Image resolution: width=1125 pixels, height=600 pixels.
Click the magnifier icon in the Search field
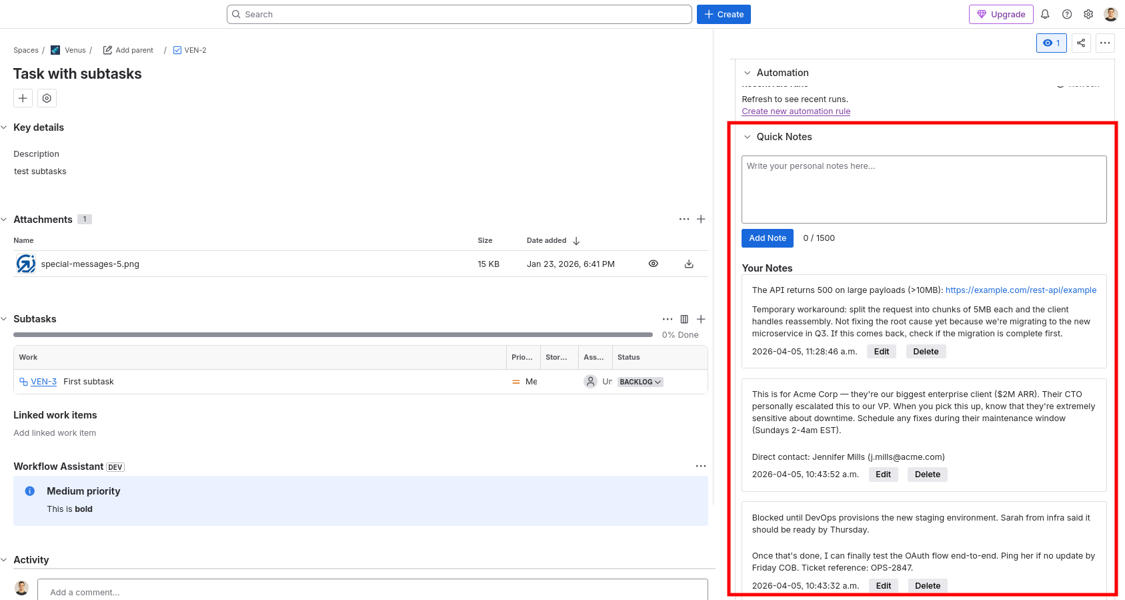[x=236, y=14]
